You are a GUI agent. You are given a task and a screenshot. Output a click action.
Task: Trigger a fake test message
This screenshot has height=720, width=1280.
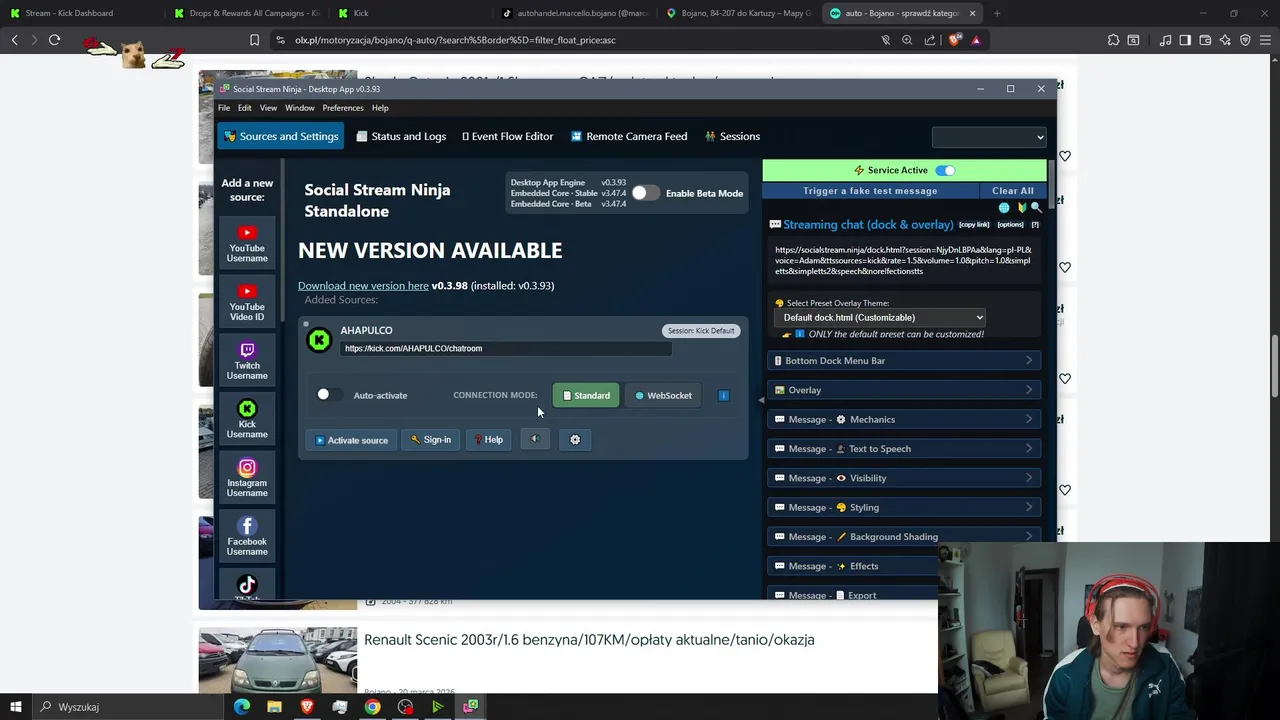pyautogui.click(x=870, y=191)
